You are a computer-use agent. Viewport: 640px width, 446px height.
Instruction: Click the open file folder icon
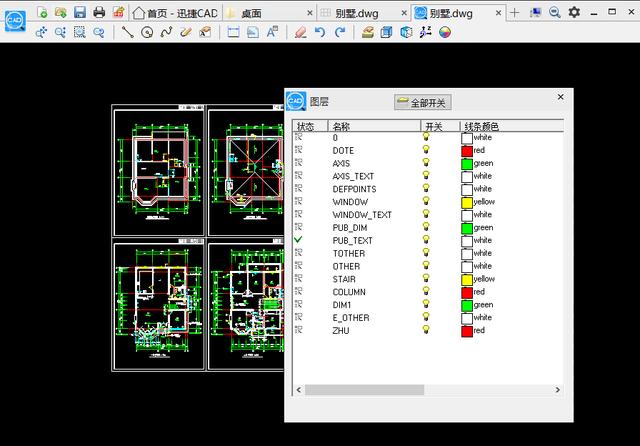tap(60, 12)
